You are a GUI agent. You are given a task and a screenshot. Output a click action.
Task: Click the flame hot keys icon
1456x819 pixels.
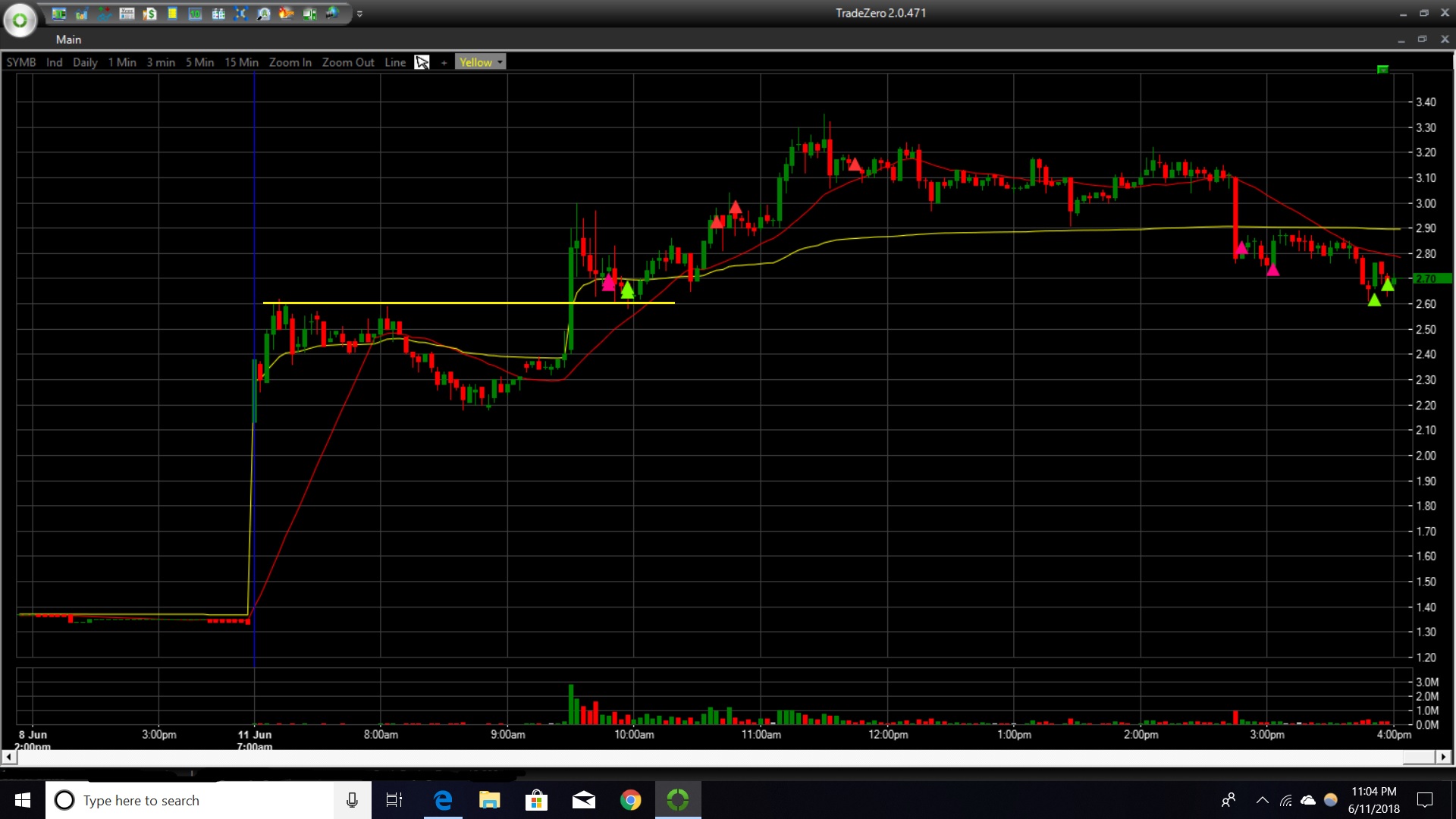tap(286, 14)
